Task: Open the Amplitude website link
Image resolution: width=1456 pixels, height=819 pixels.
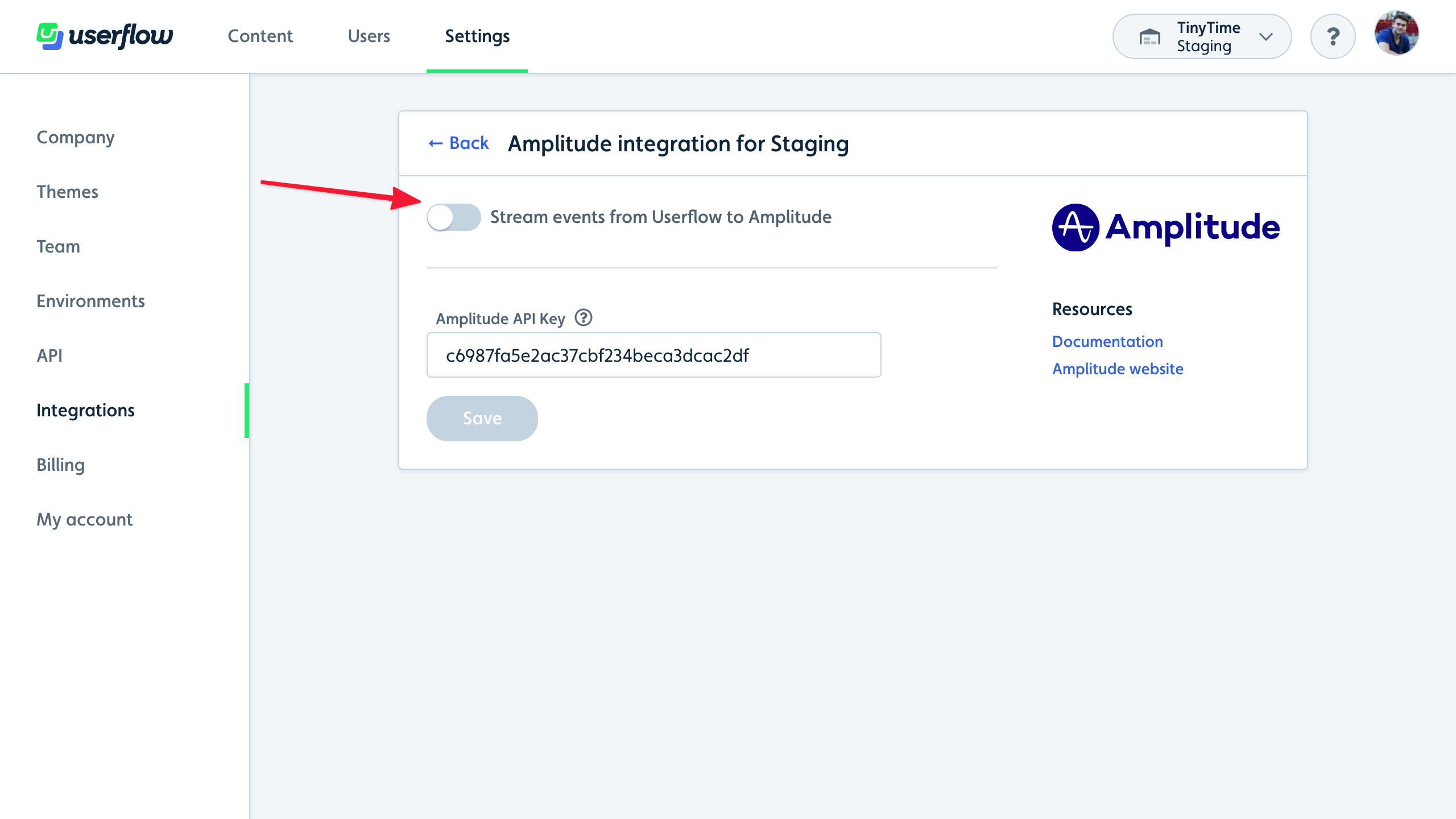Action: tap(1117, 368)
